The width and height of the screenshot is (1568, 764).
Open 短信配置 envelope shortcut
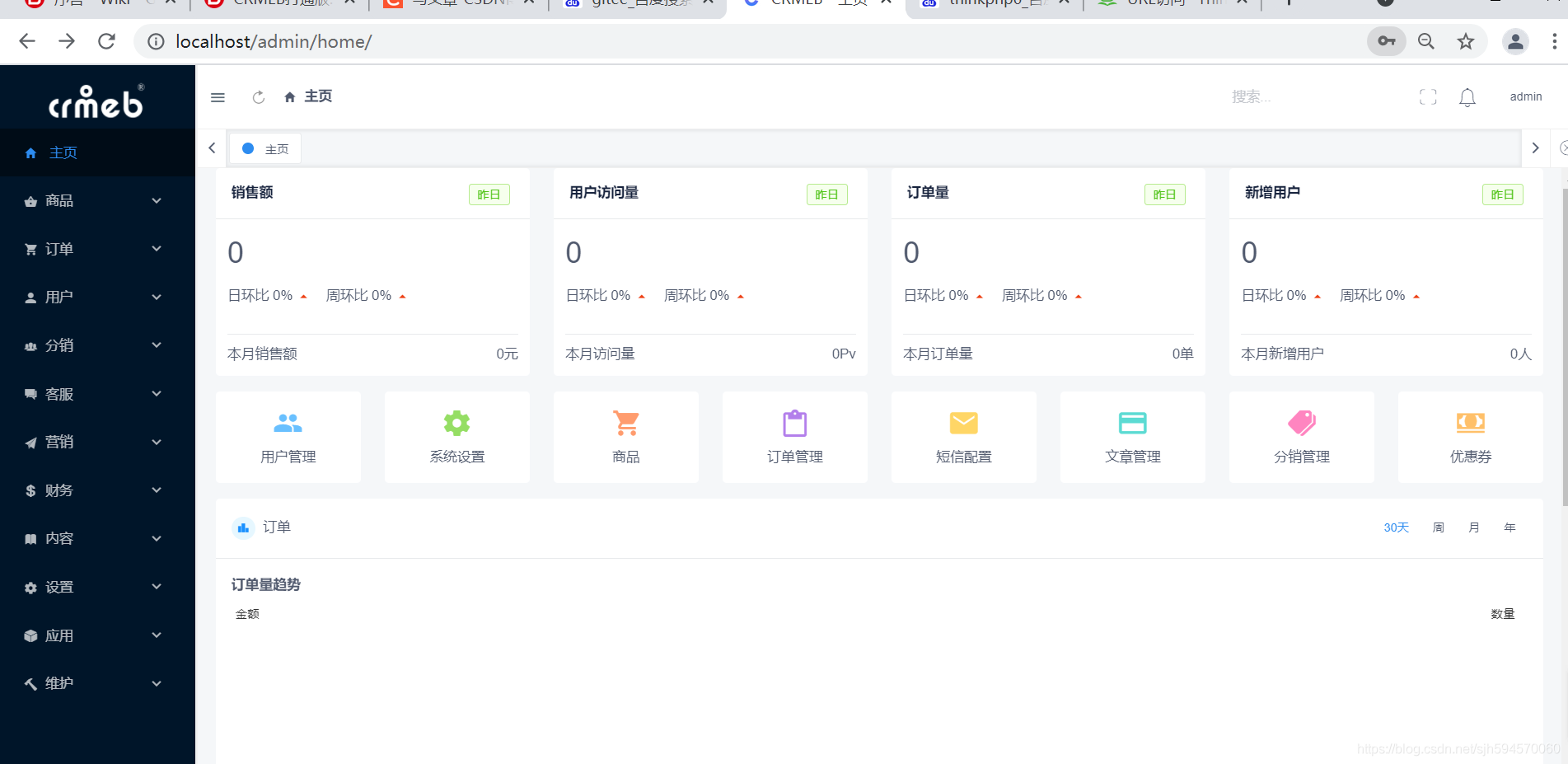tap(964, 437)
